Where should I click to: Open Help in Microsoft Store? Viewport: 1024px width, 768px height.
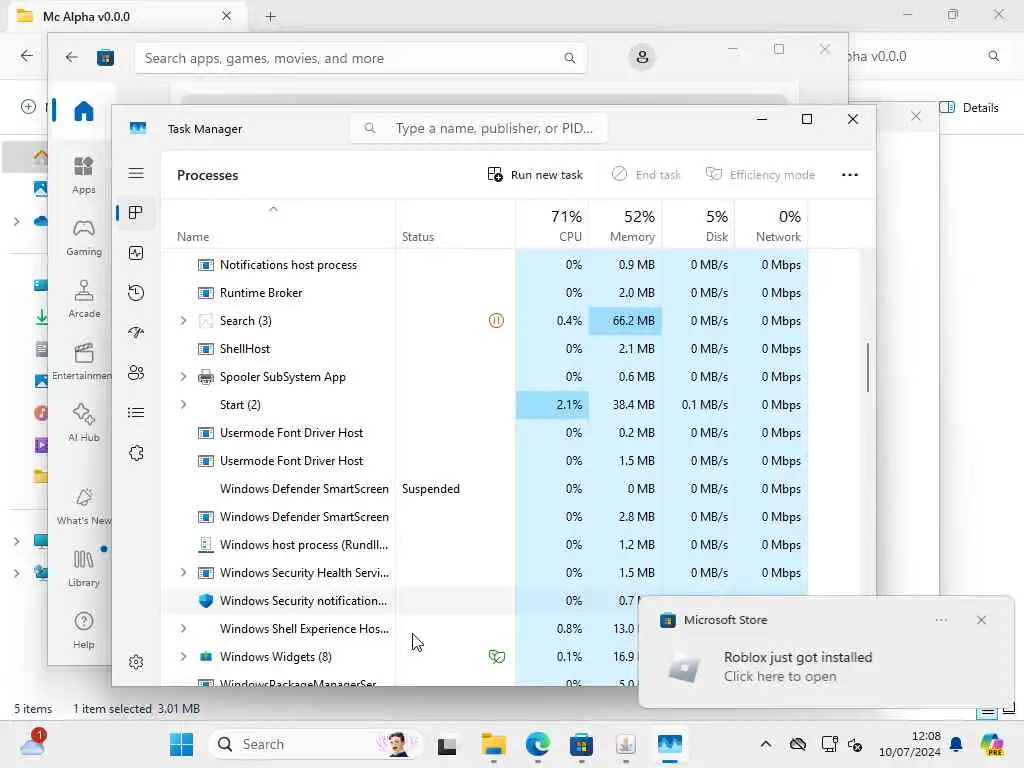pyautogui.click(x=84, y=631)
